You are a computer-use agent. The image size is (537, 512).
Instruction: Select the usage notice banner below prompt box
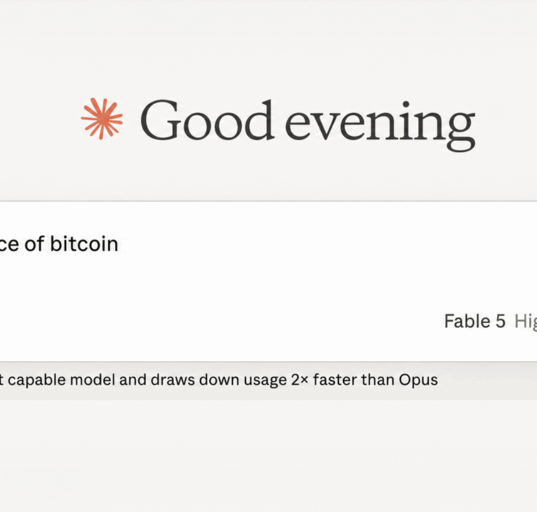[268, 380]
